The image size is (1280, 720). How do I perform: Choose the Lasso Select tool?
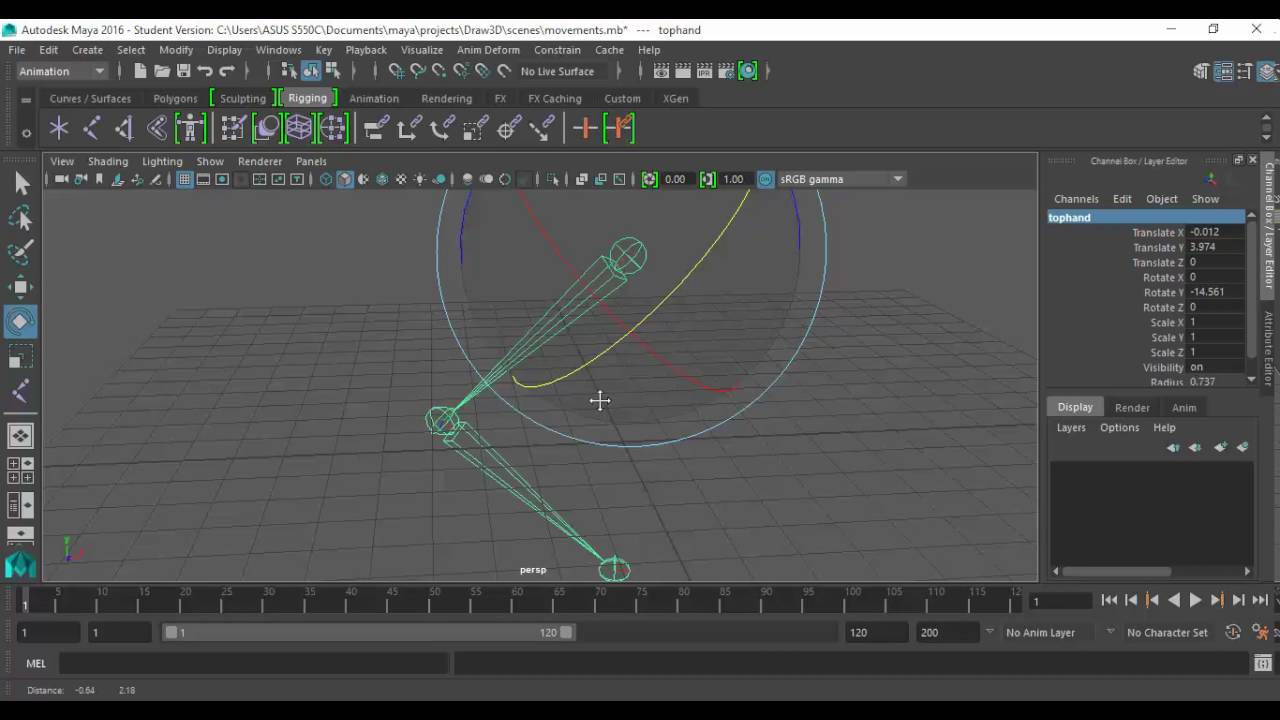(x=20, y=218)
